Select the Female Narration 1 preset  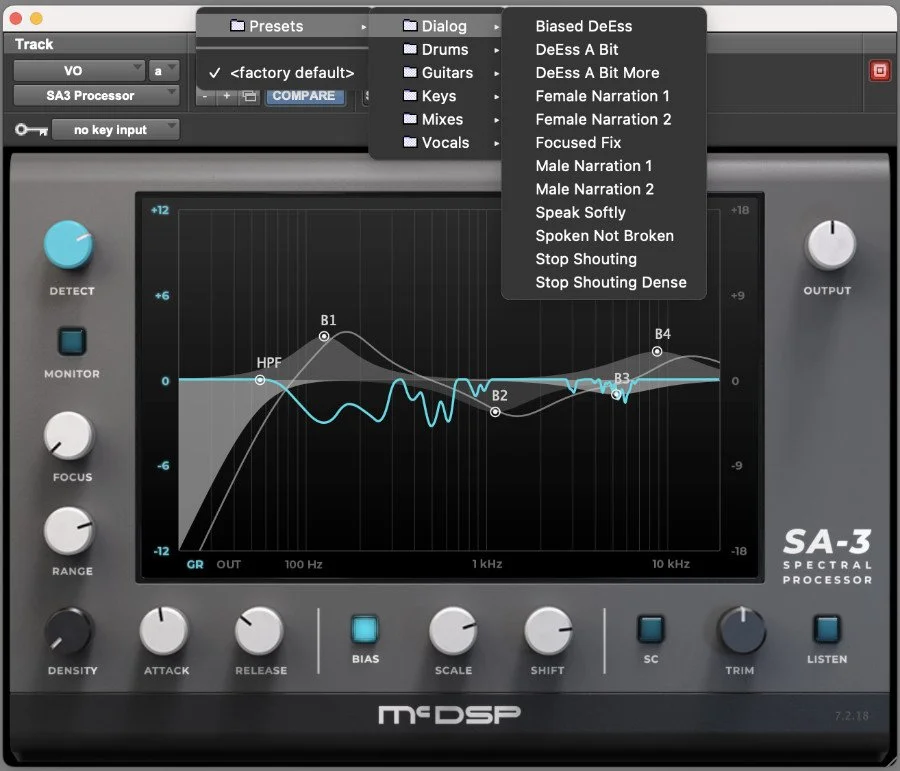[x=603, y=96]
